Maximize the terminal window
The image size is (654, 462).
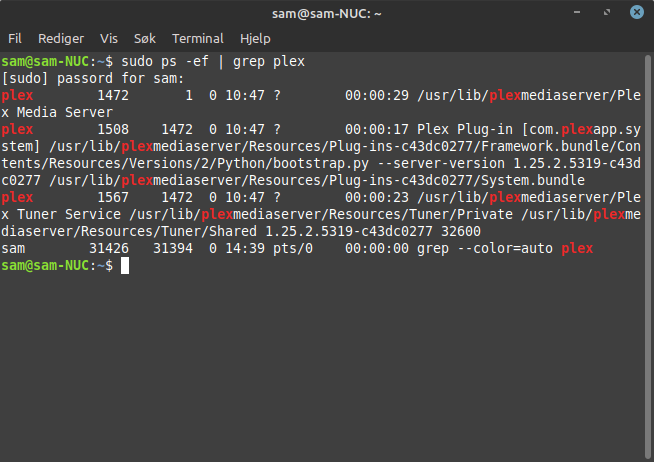607,12
